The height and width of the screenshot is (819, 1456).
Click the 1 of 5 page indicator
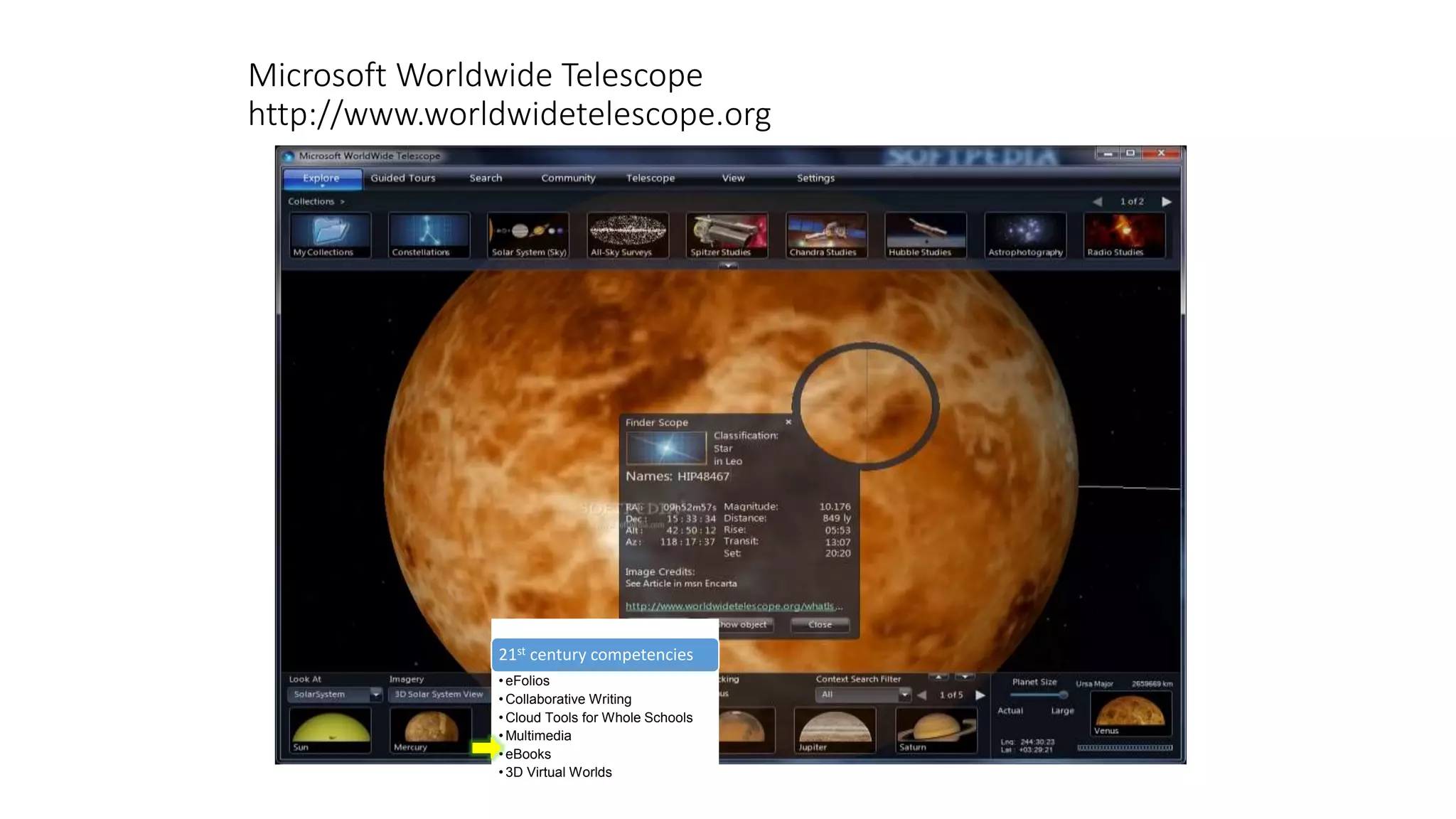tap(951, 695)
